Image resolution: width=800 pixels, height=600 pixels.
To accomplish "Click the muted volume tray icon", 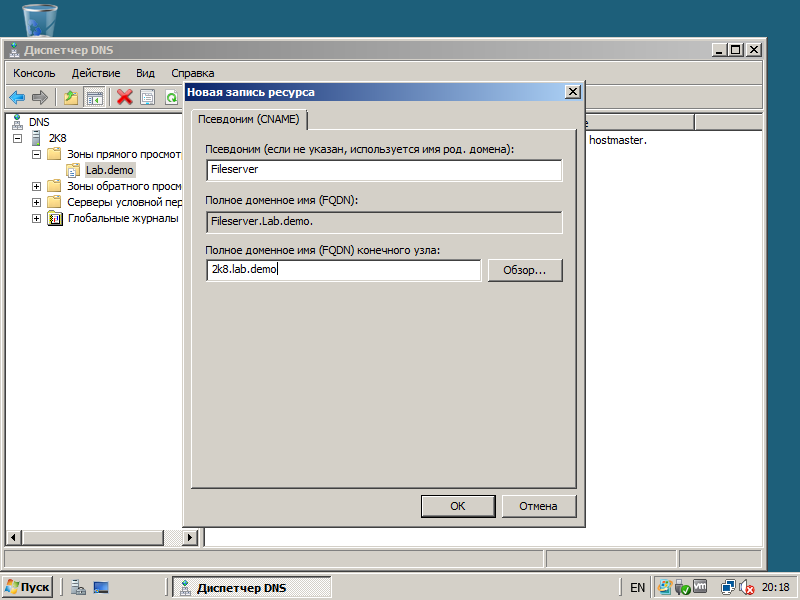I will (x=746, y=587).
